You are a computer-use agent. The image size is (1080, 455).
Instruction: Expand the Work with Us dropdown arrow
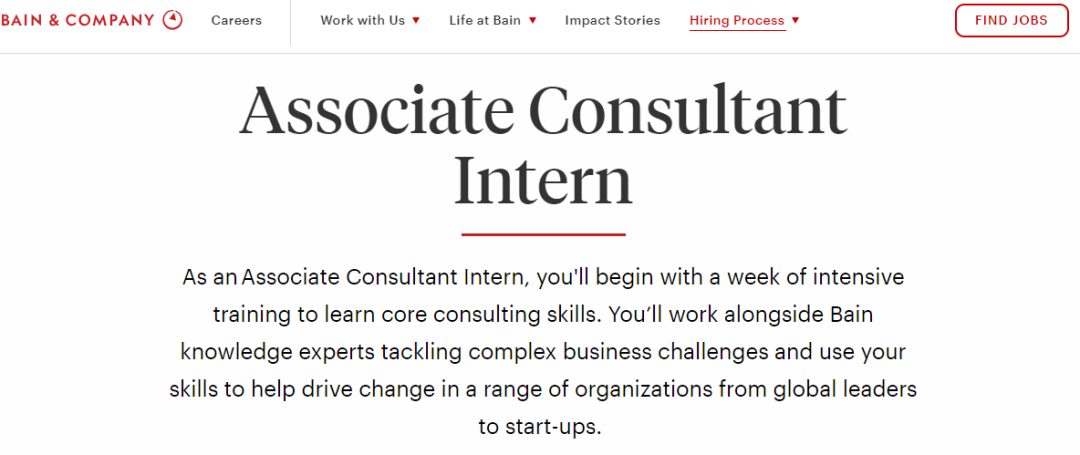[416, 21]
